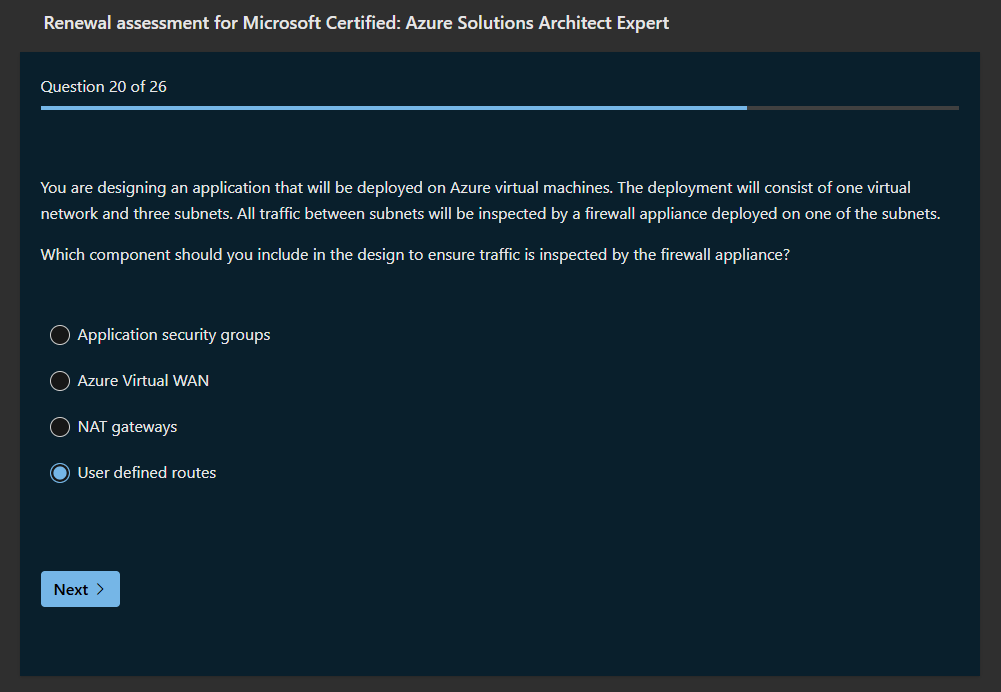This screenshot has height=692, width=1001.
Task: Select the Application security groups radio button
Action: coord(60,335)
